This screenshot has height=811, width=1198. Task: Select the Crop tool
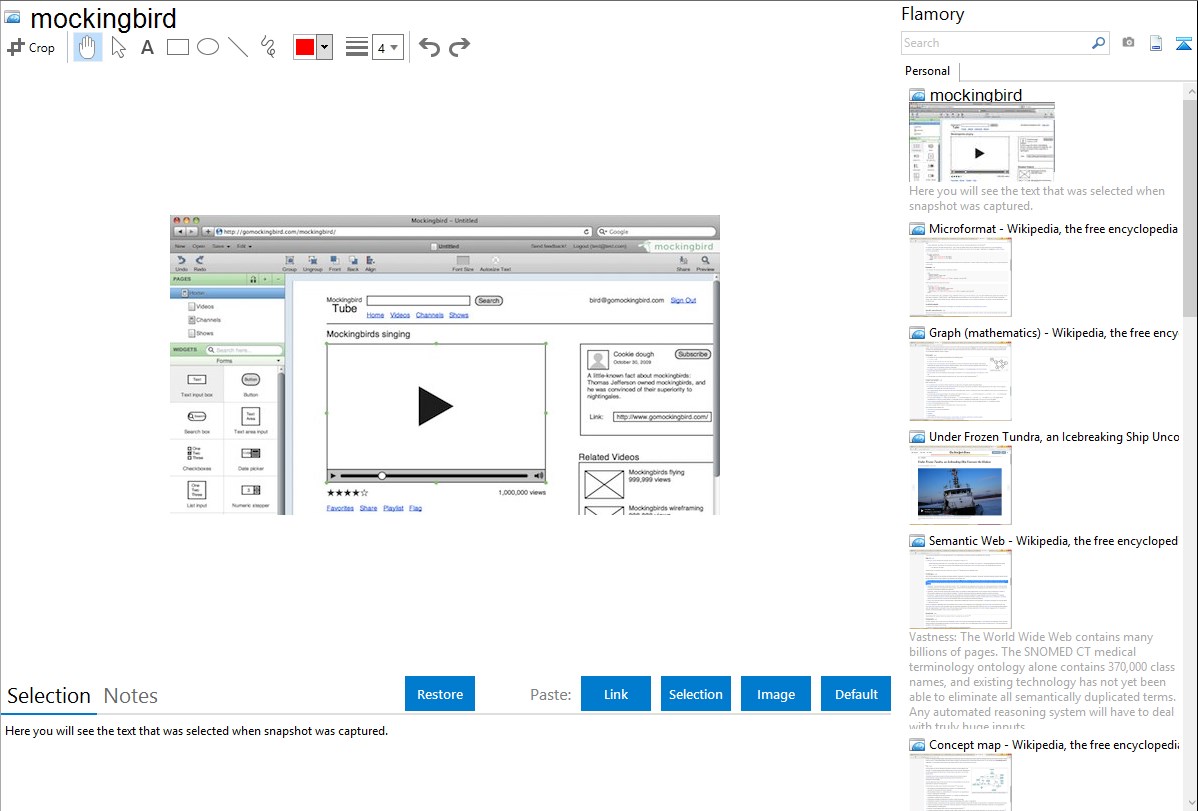(31, 47)
